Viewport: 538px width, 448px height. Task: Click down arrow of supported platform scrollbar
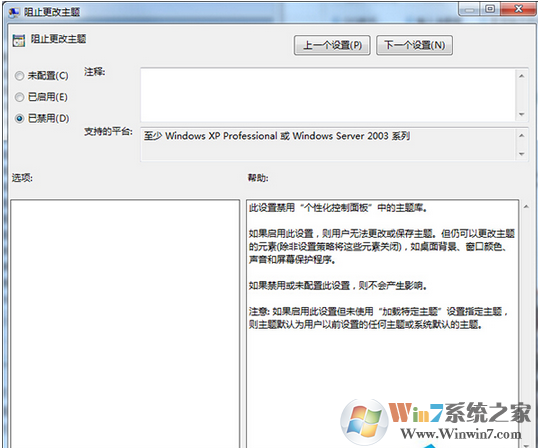pyautogui.click(x=522, y=154)
